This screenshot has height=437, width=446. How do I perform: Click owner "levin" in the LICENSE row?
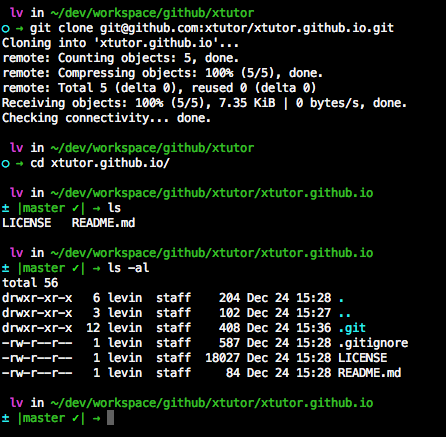click(x=125, y=358)
